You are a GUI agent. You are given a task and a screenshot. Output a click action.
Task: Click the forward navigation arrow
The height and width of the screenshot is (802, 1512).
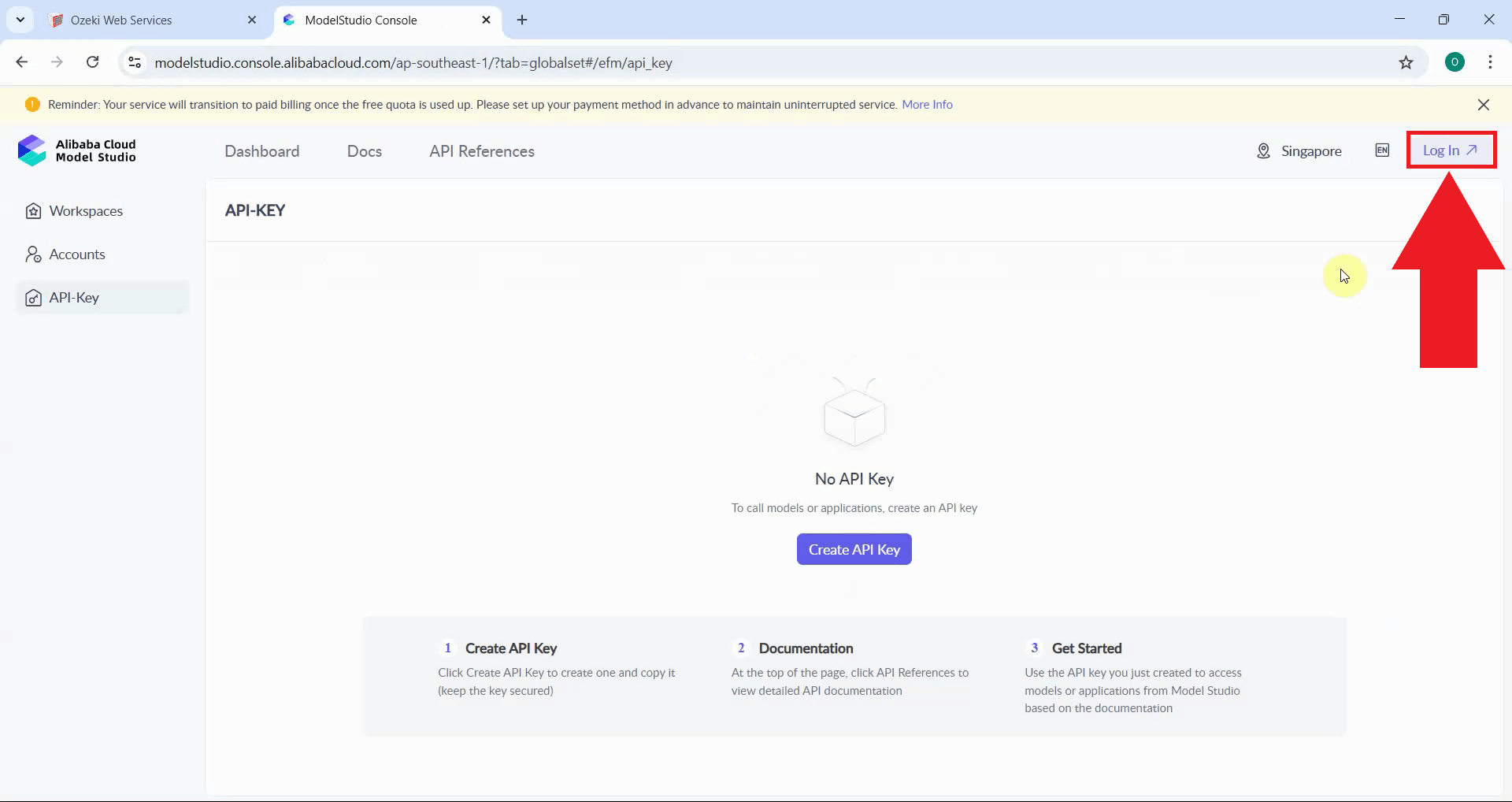click(57, 62)
